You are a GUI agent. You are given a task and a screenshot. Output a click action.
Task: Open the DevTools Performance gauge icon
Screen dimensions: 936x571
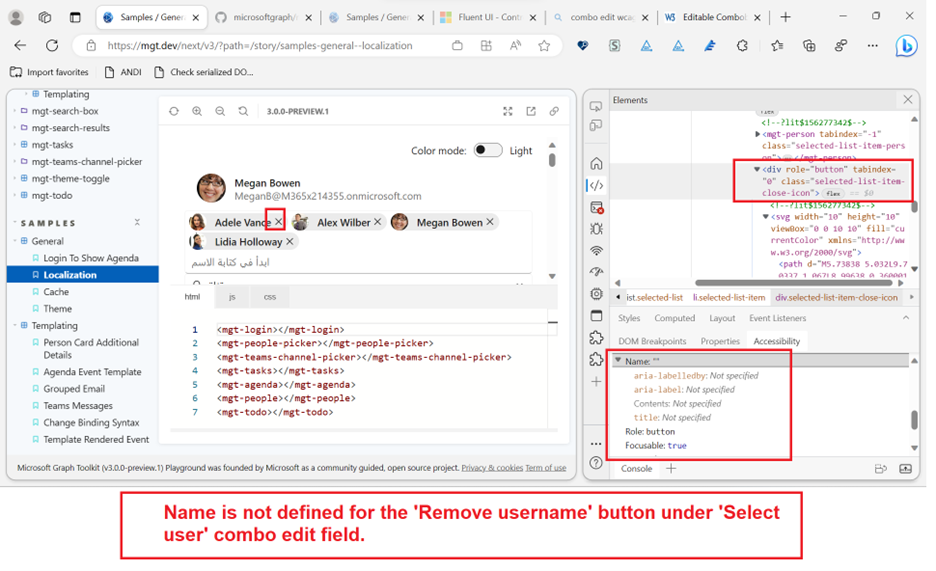pyautogui.click(x=596, y=271)
